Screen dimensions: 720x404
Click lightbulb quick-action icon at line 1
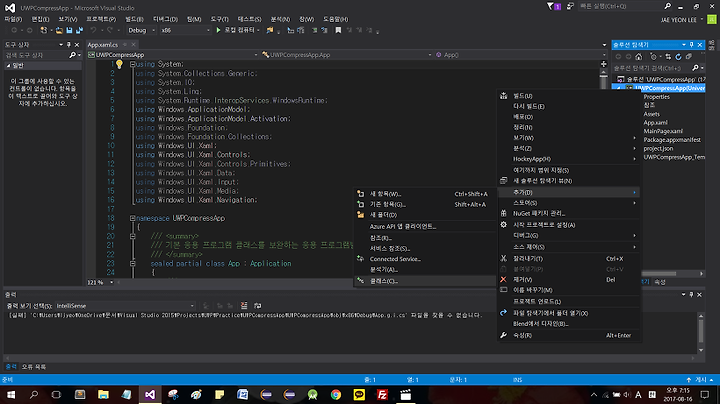[119, 64]
